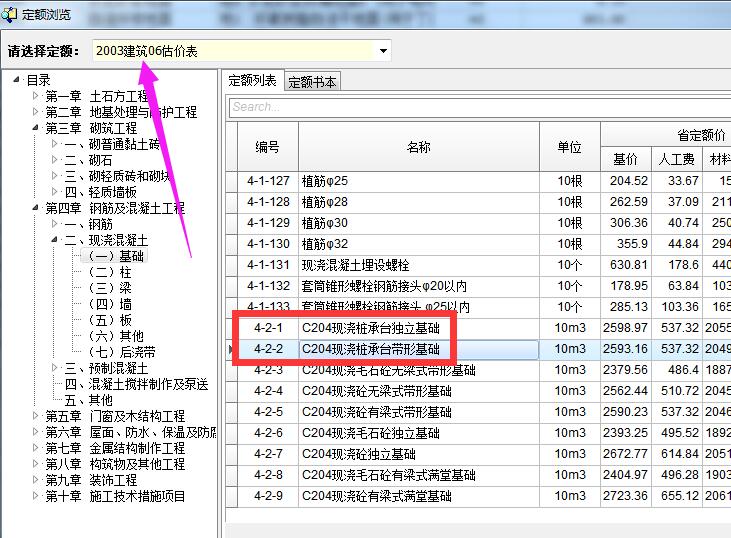Select (五) 板 tree item

(110, 320)
